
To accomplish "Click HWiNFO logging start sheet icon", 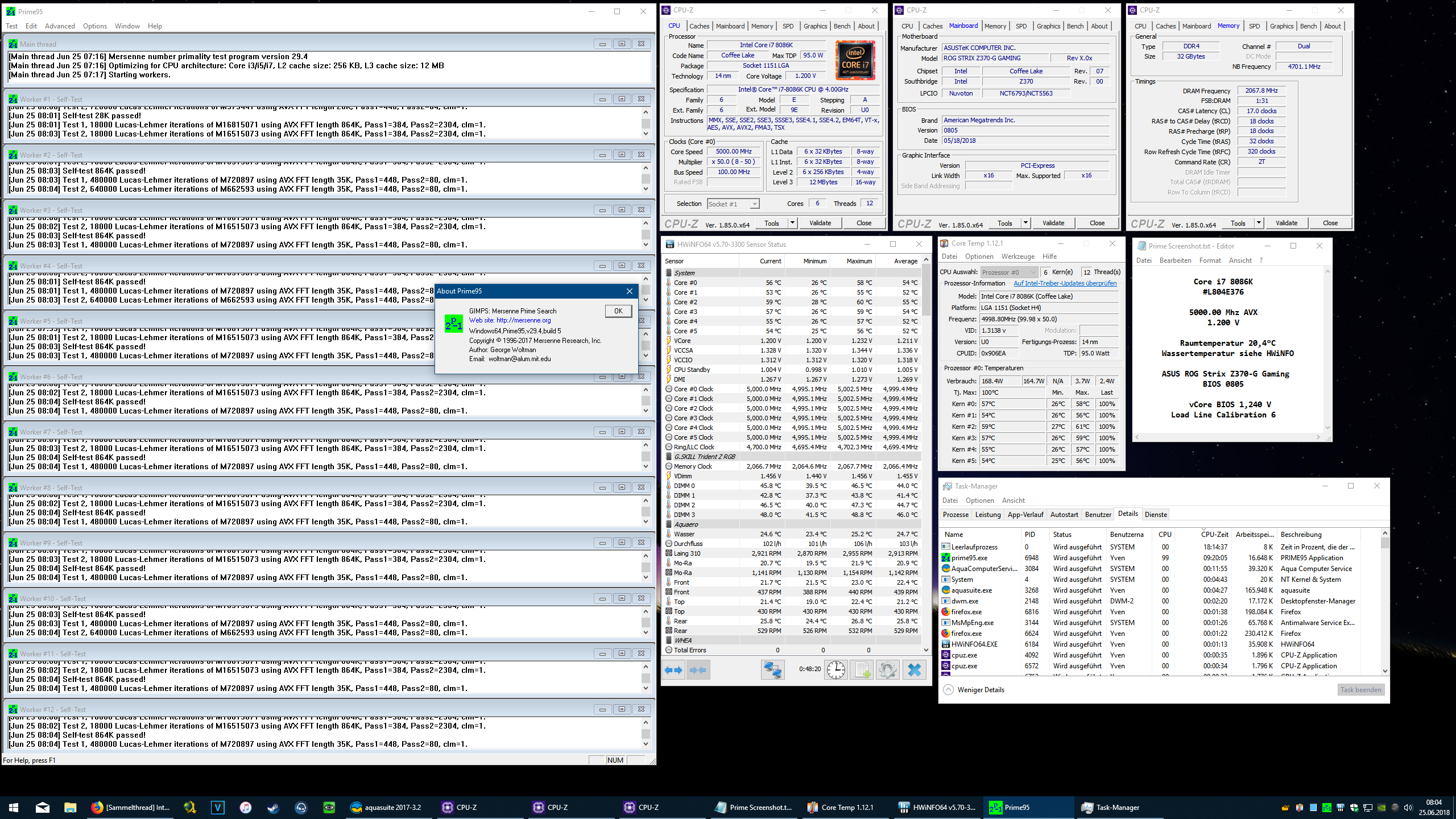I will (x=862, y=670).
